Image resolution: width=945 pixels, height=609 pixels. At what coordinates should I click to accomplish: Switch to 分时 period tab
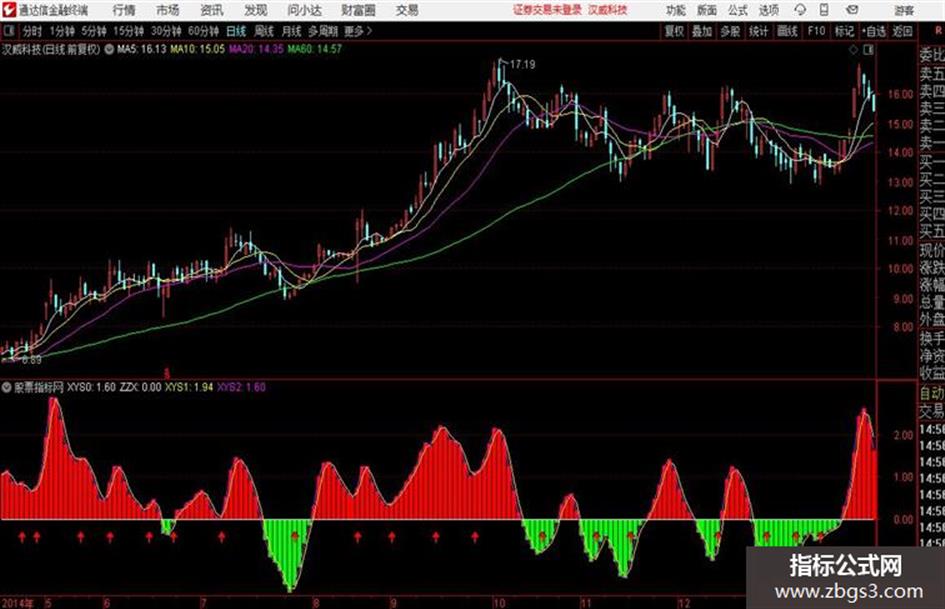[x=33, y=31]
